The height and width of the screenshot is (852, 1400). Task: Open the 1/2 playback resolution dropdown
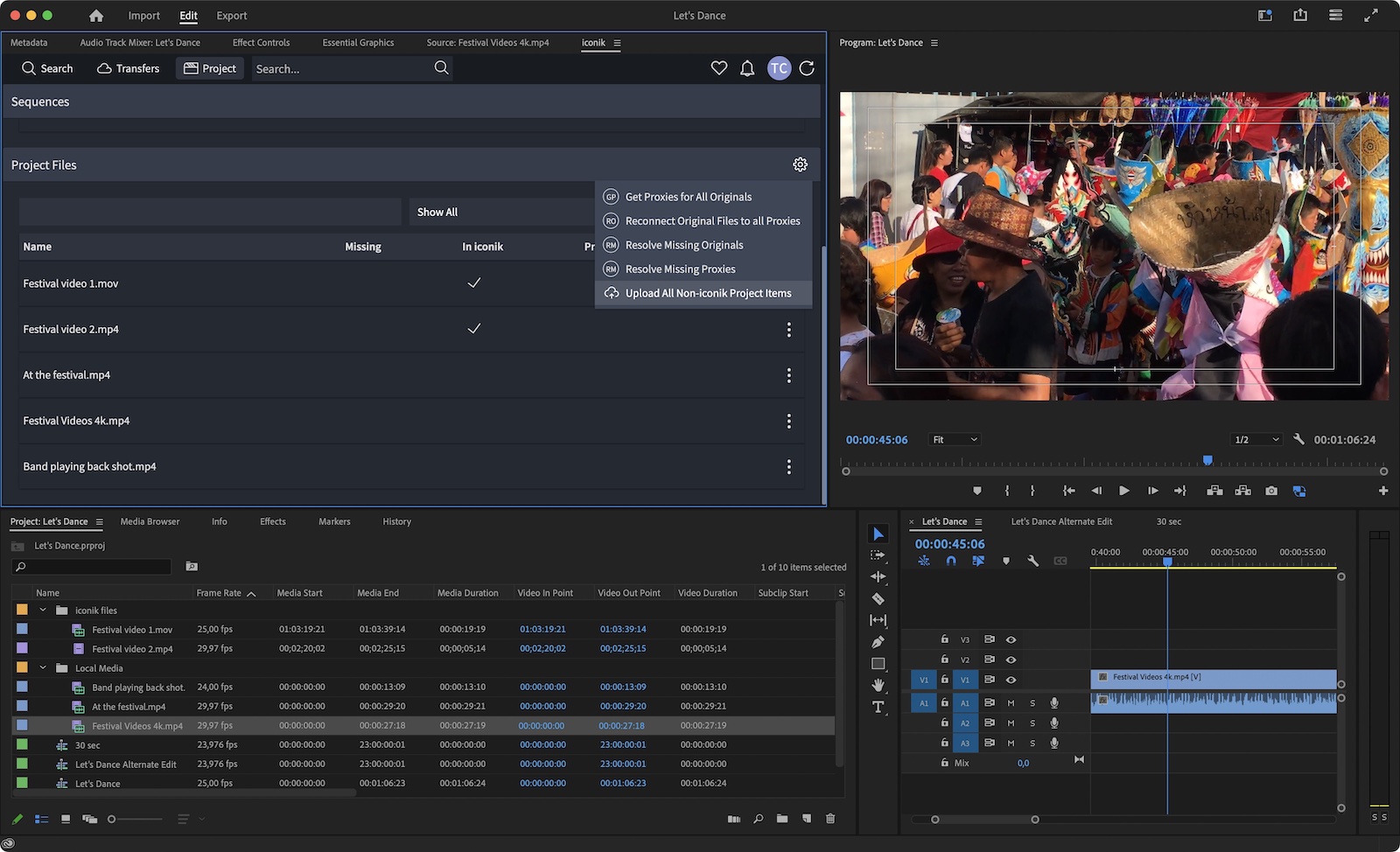[x=1256, y=439]
